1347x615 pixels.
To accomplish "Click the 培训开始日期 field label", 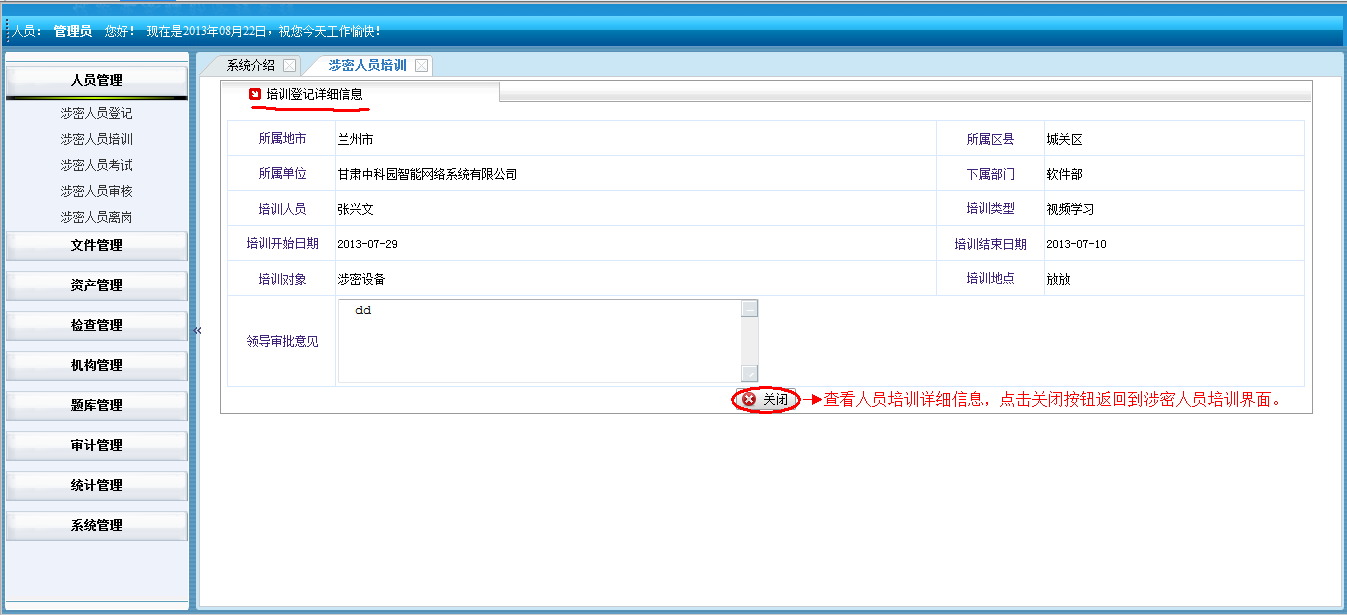I will click(283, 244).
